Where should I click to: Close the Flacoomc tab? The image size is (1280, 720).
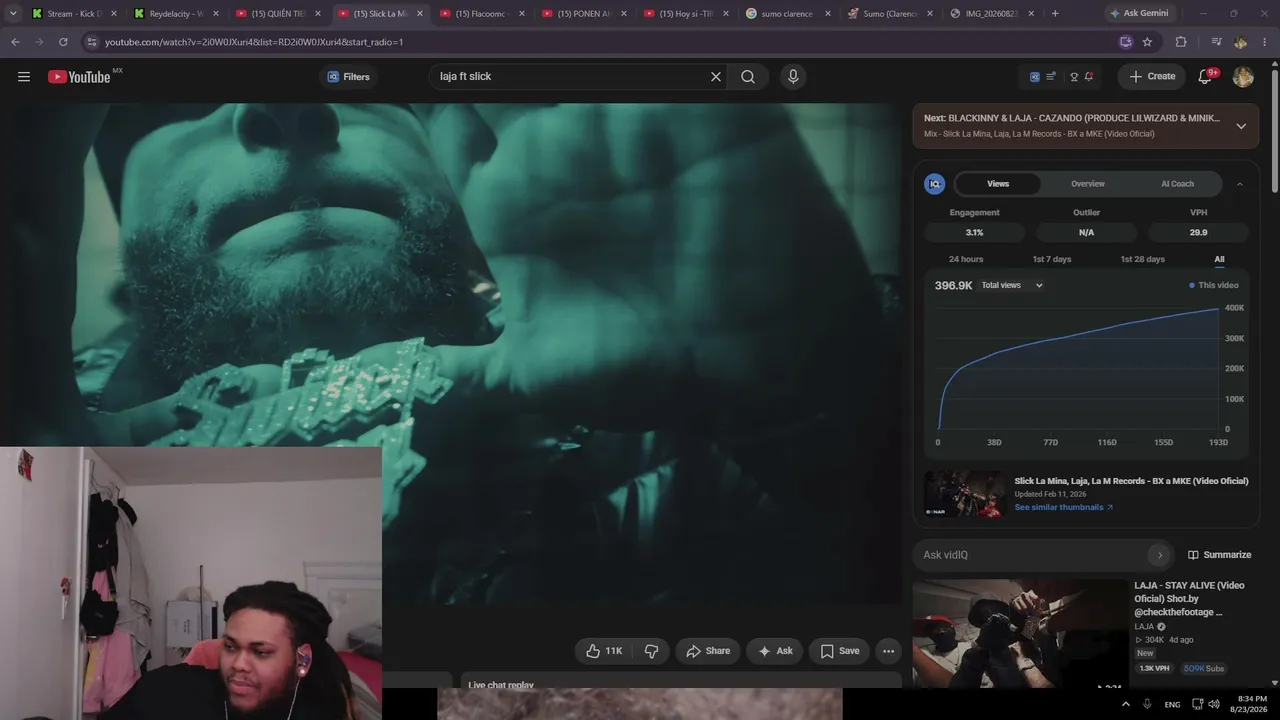pyautogui.click(x=522, y=14)
